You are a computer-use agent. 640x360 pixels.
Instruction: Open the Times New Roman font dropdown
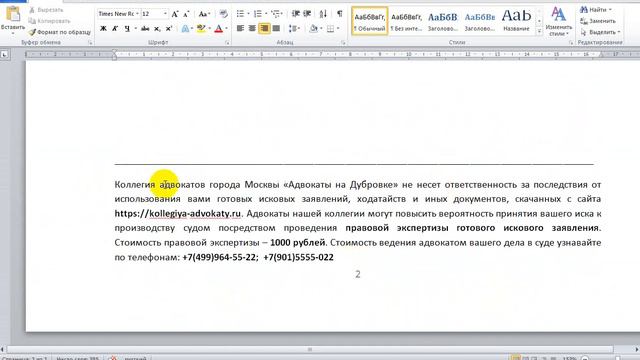(137, 14)
